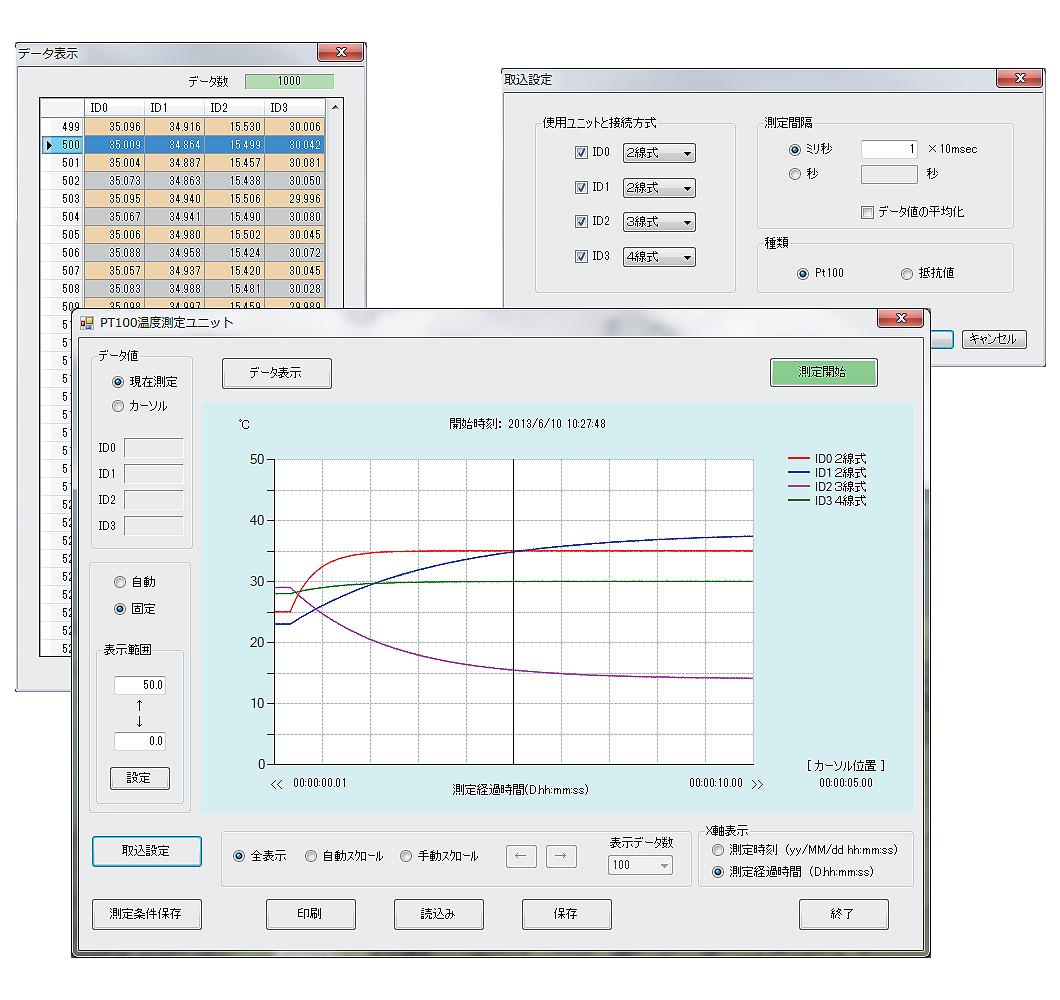1060x1000 pixels.
Task: Click the 測定条件保存 button
Action: tap(146, 914)
